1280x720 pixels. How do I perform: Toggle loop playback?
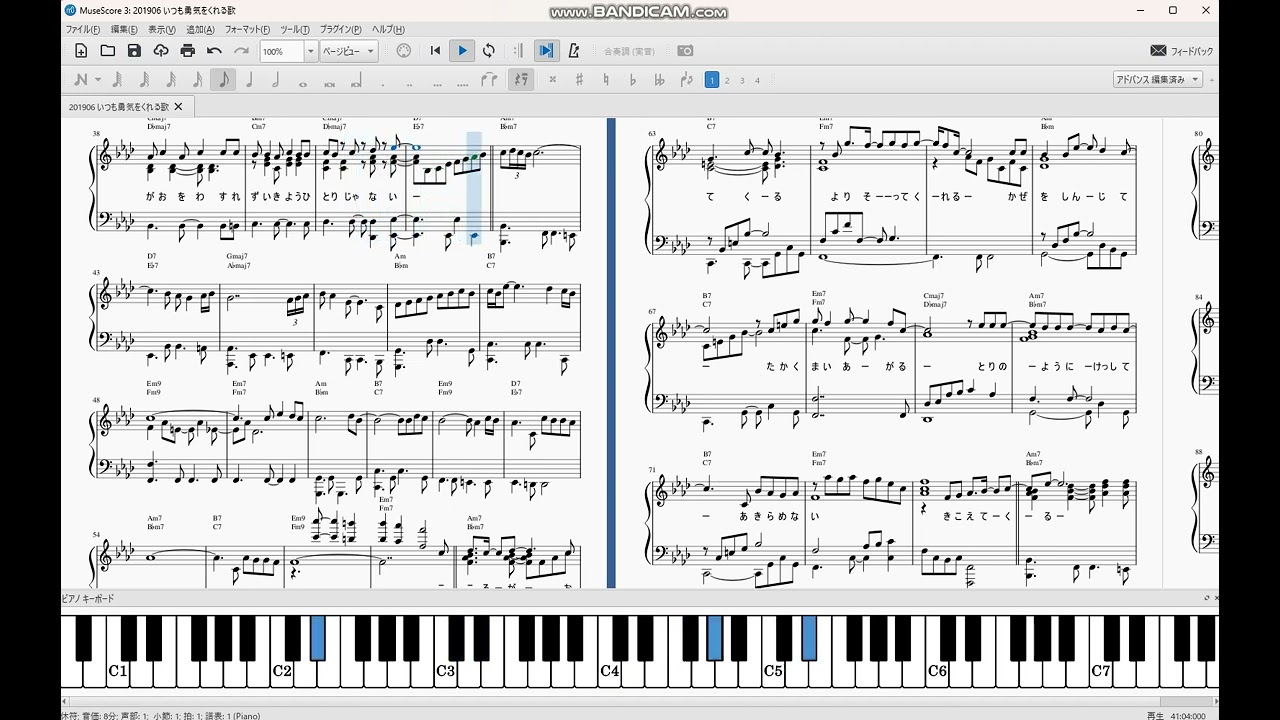489,51
